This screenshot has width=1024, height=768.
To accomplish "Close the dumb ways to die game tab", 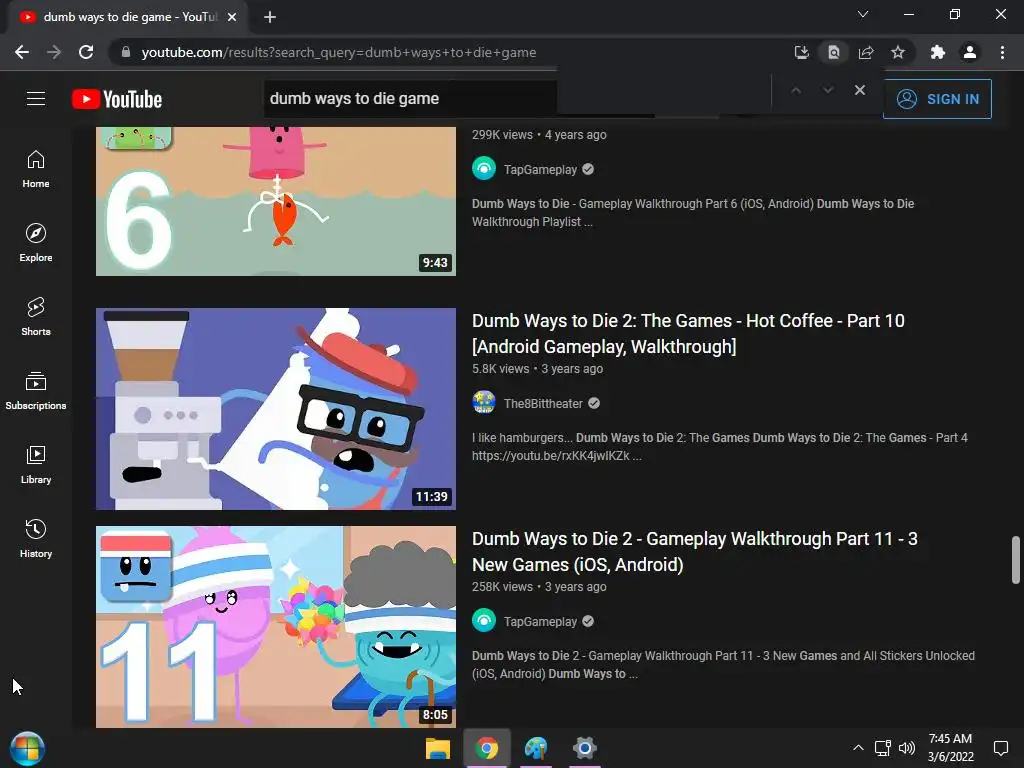I will point(232,17).
